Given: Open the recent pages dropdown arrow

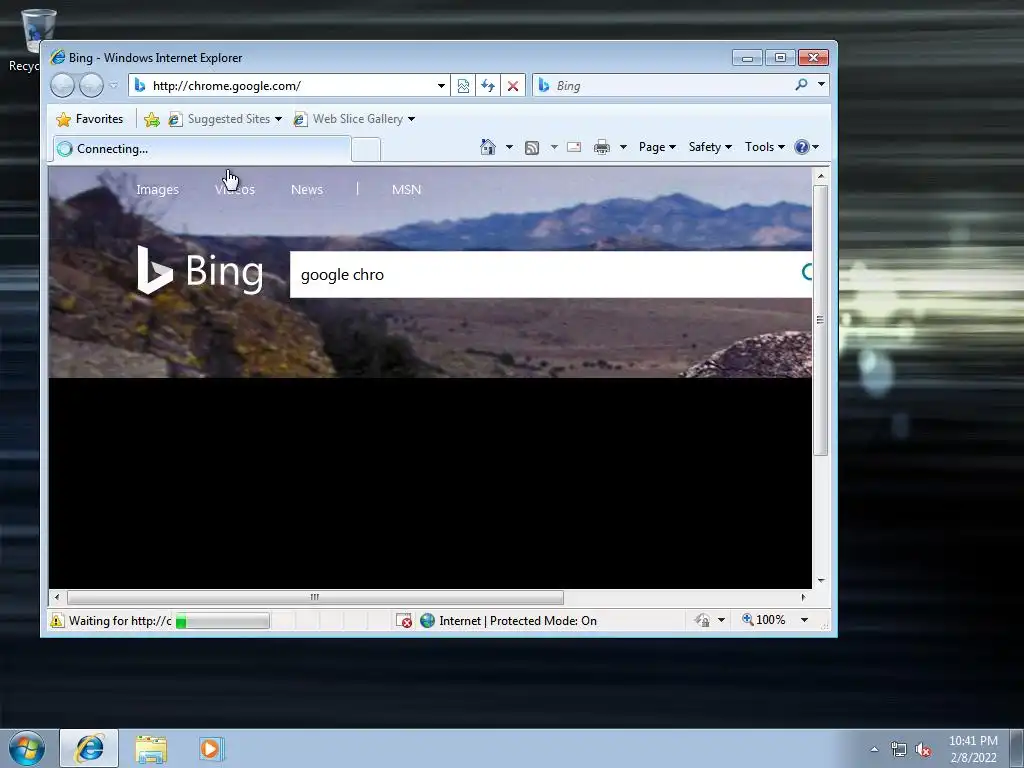Looking at the screenshot, I should [114, 86].
